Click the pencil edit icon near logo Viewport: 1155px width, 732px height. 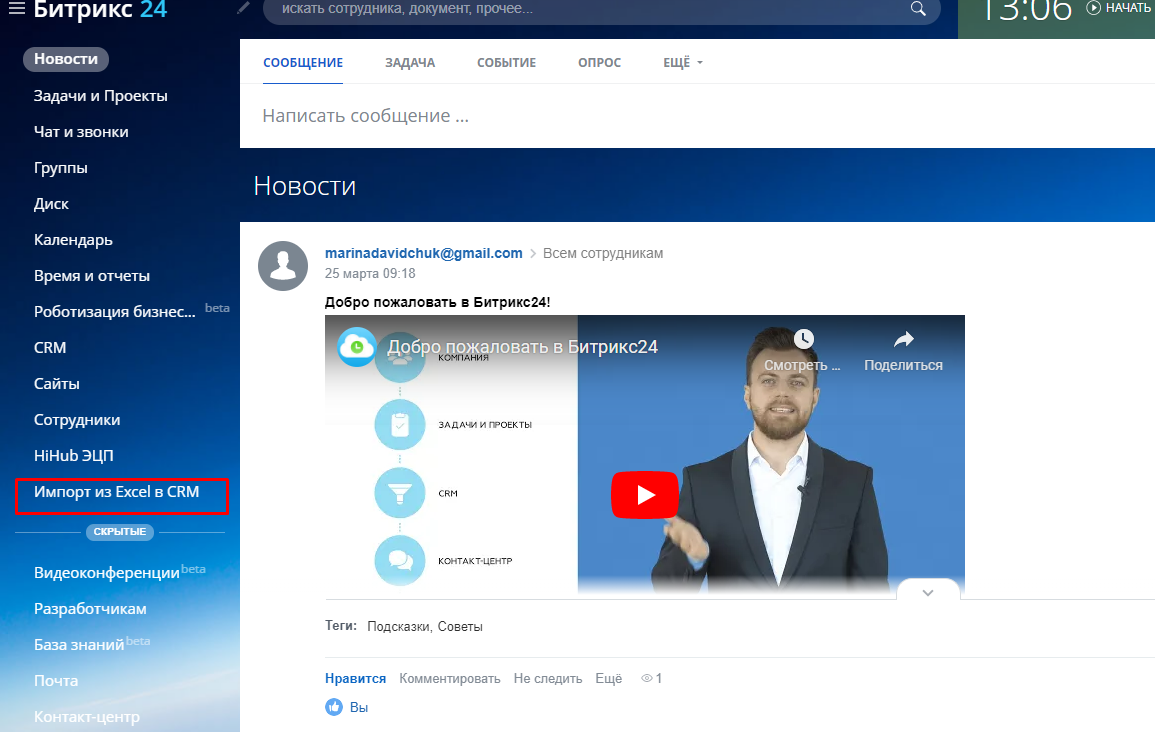tap(244, 9)
